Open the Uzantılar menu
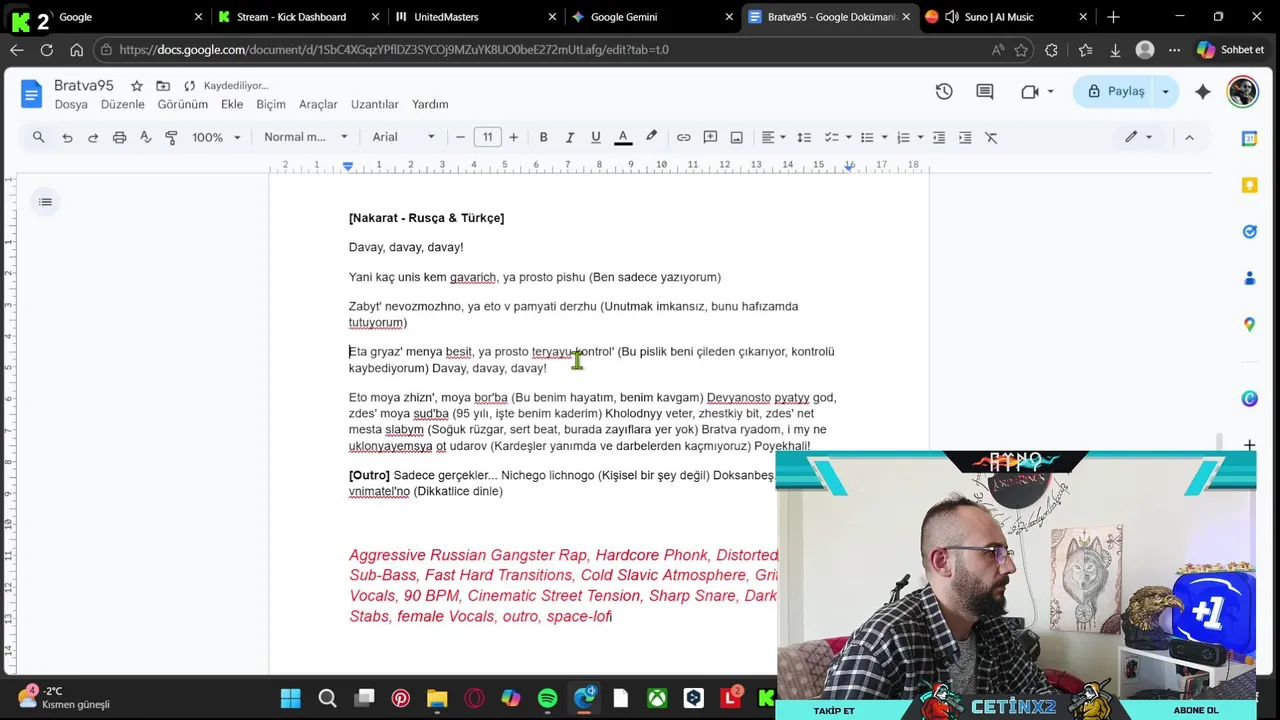This screenshot has height=720, width=1280. (375, 104)
